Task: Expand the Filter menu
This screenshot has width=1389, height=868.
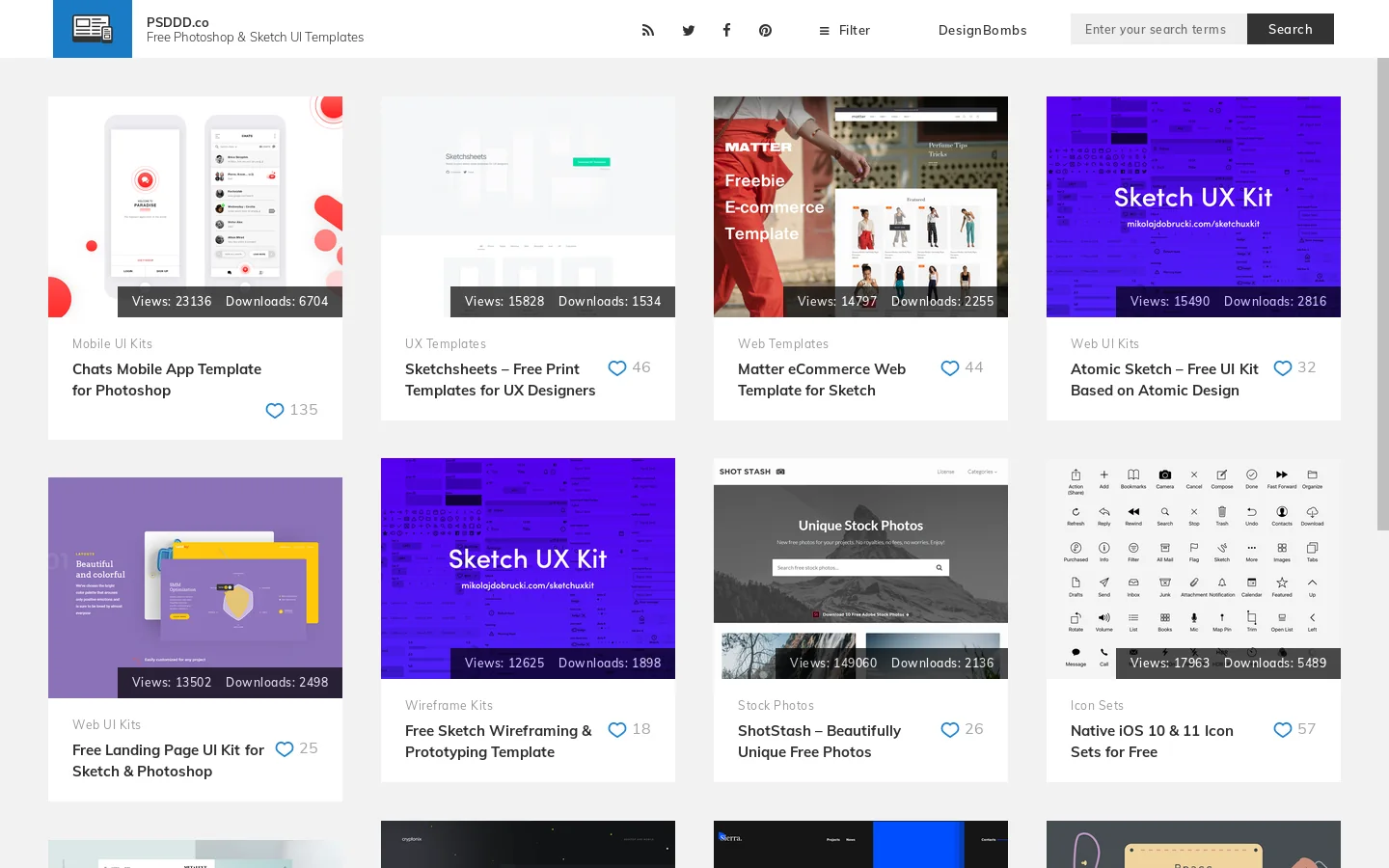Action: pos(845,30)
